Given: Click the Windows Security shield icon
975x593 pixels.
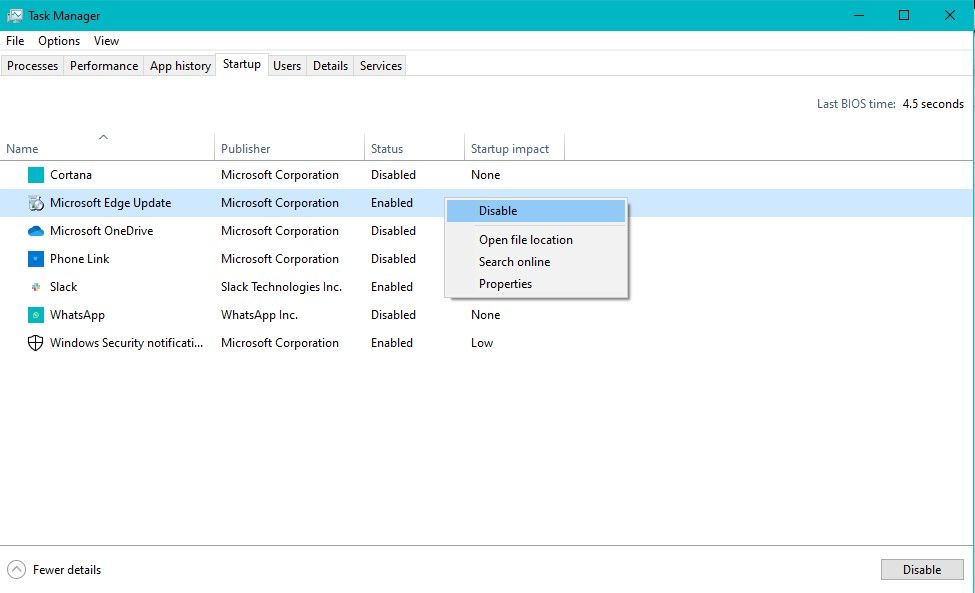Looking at the screenshot, I should (36, 343).
